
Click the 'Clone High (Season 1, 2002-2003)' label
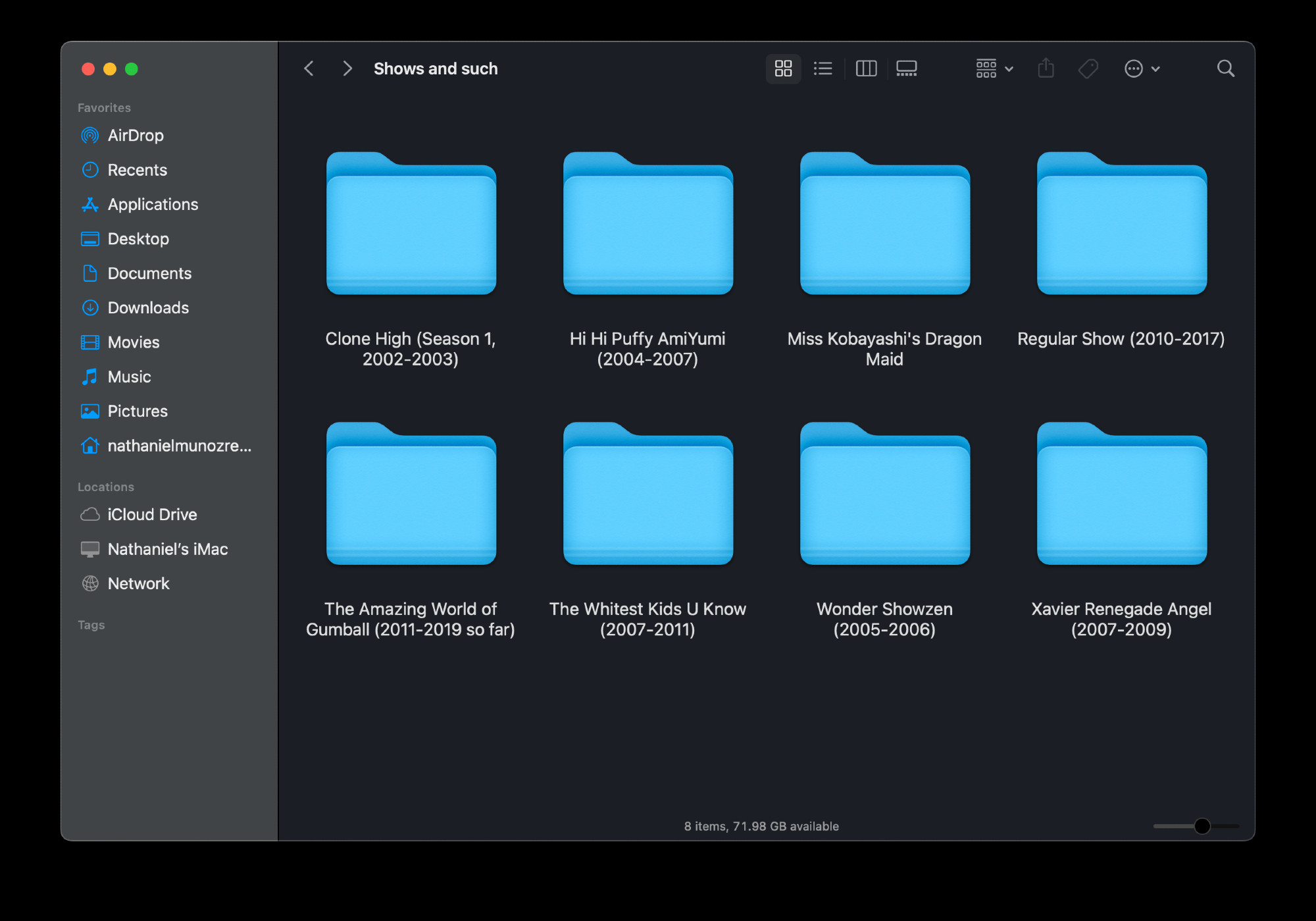tap(411, 349)
